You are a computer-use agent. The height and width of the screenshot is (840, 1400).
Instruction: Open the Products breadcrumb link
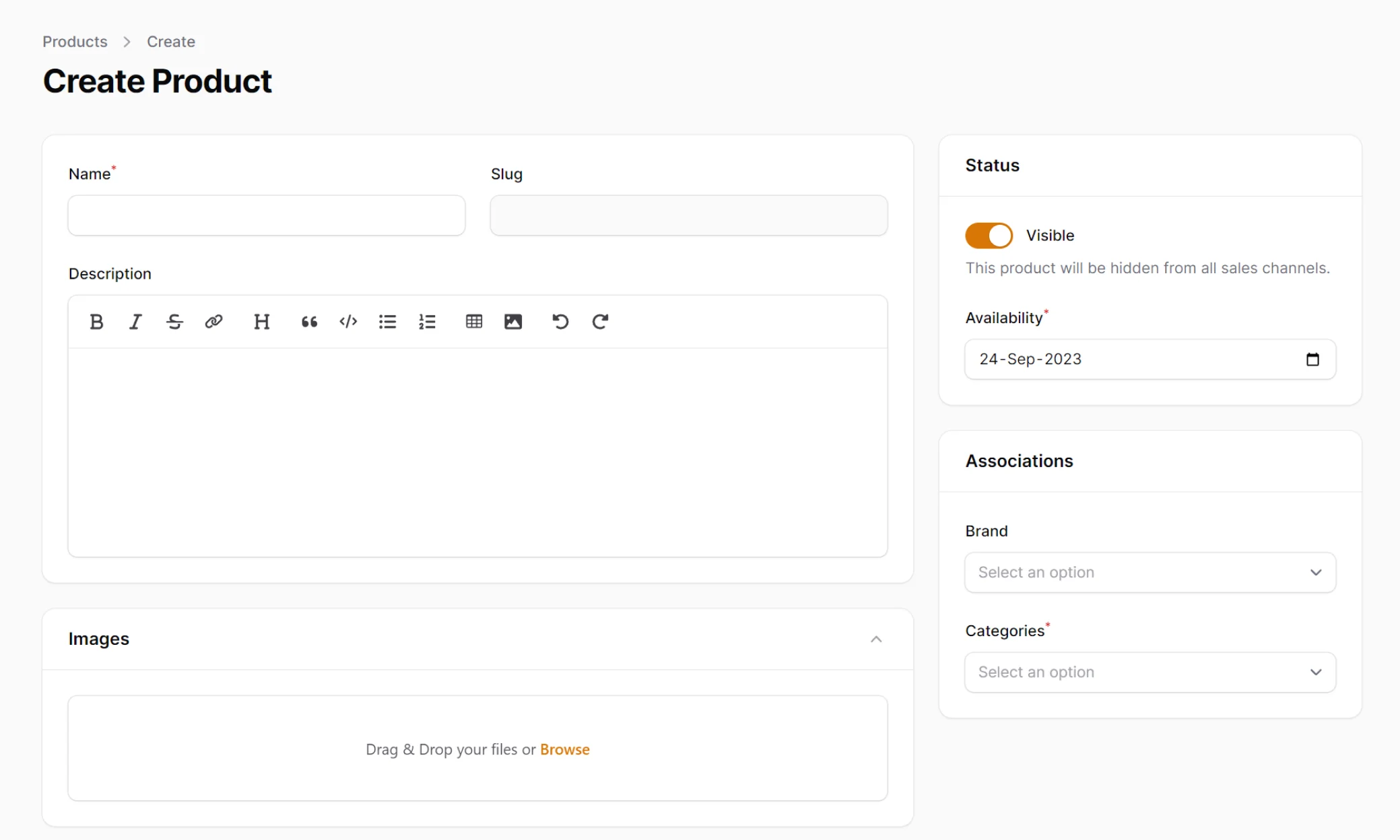[x=74, y=41]
